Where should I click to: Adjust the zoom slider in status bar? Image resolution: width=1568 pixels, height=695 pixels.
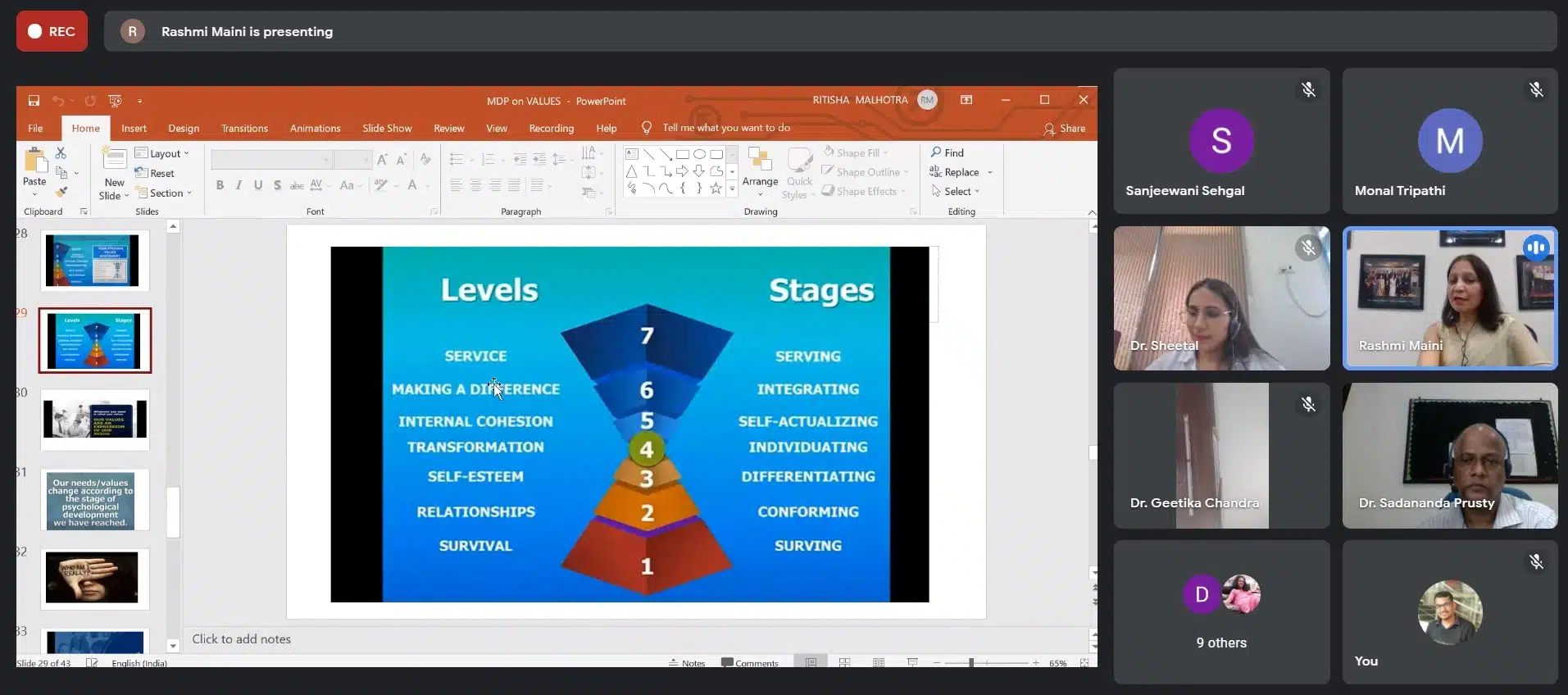tap(971, 662)
